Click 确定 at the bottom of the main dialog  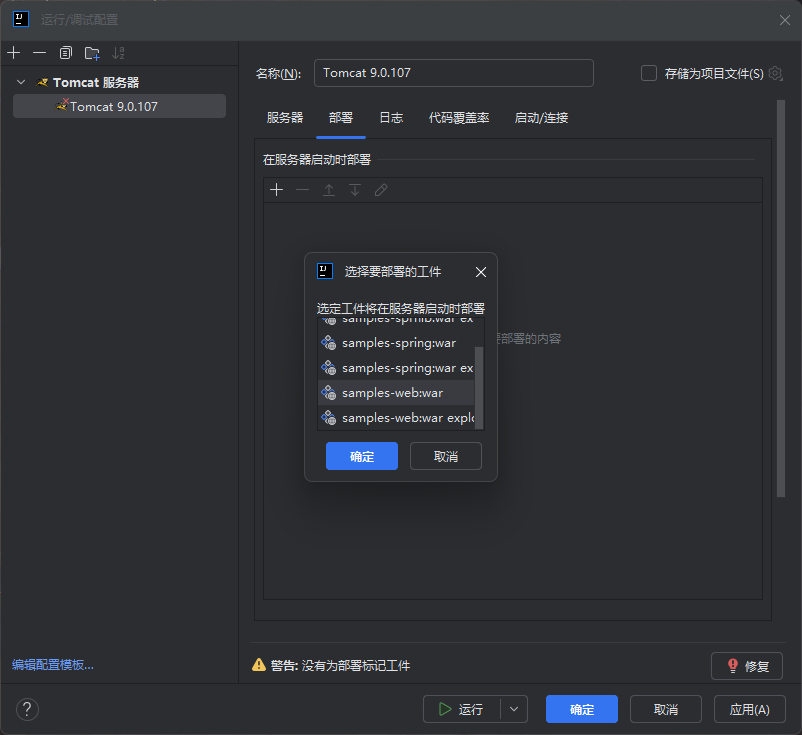point(582,709)
